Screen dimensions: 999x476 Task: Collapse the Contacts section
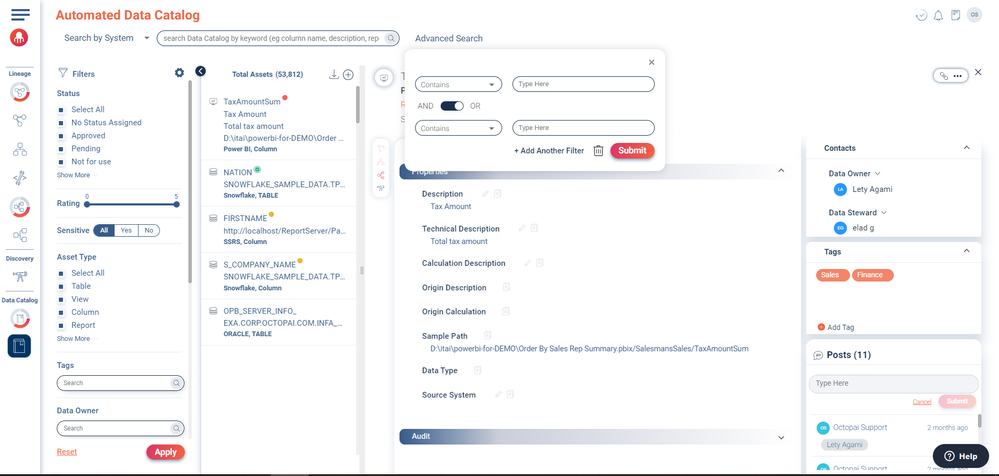pos(967,147)
